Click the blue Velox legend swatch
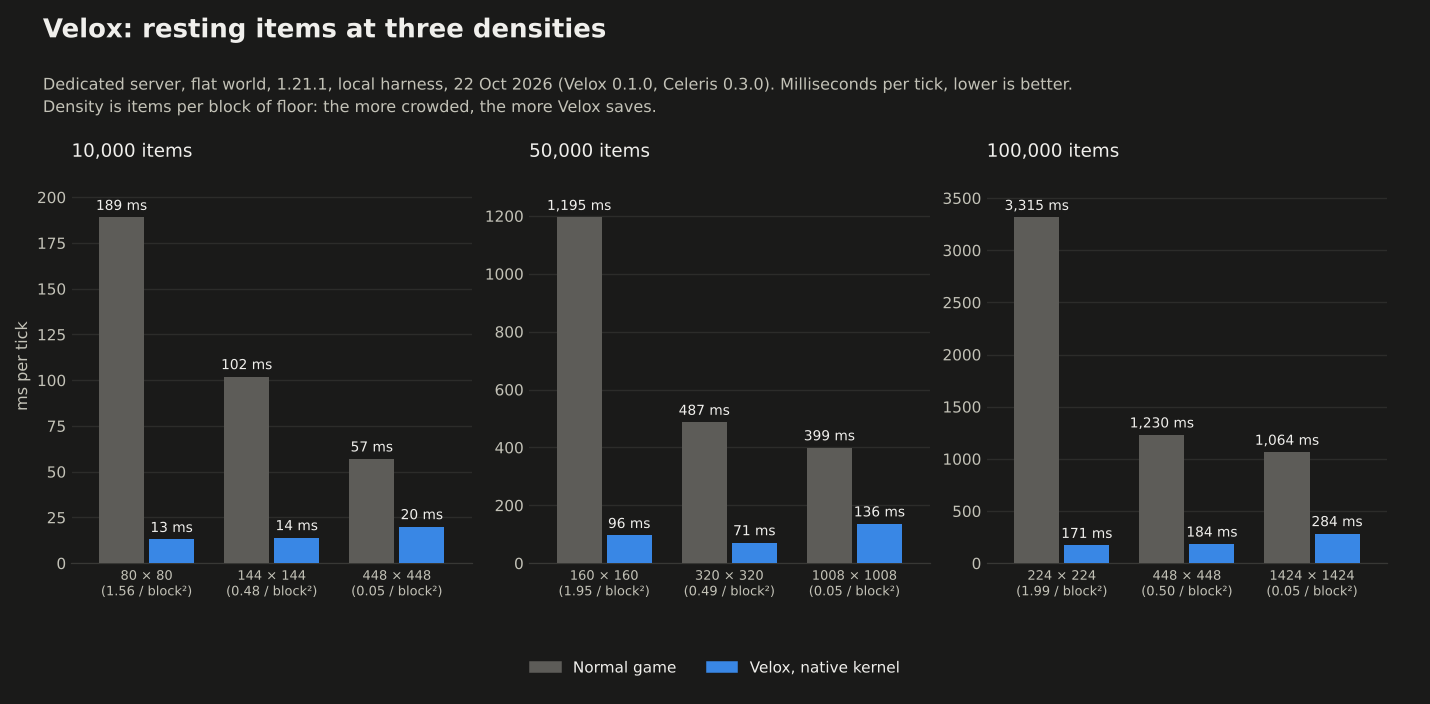The height and width of the screenshot is (704, 1430). click(x=722, y=667)
